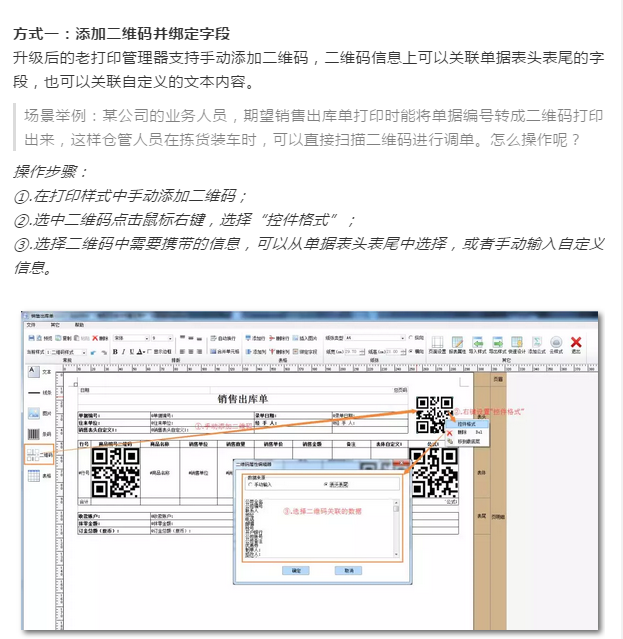
Task: Click the 删除行 delete row icon
Action: (x=272, y=338)
